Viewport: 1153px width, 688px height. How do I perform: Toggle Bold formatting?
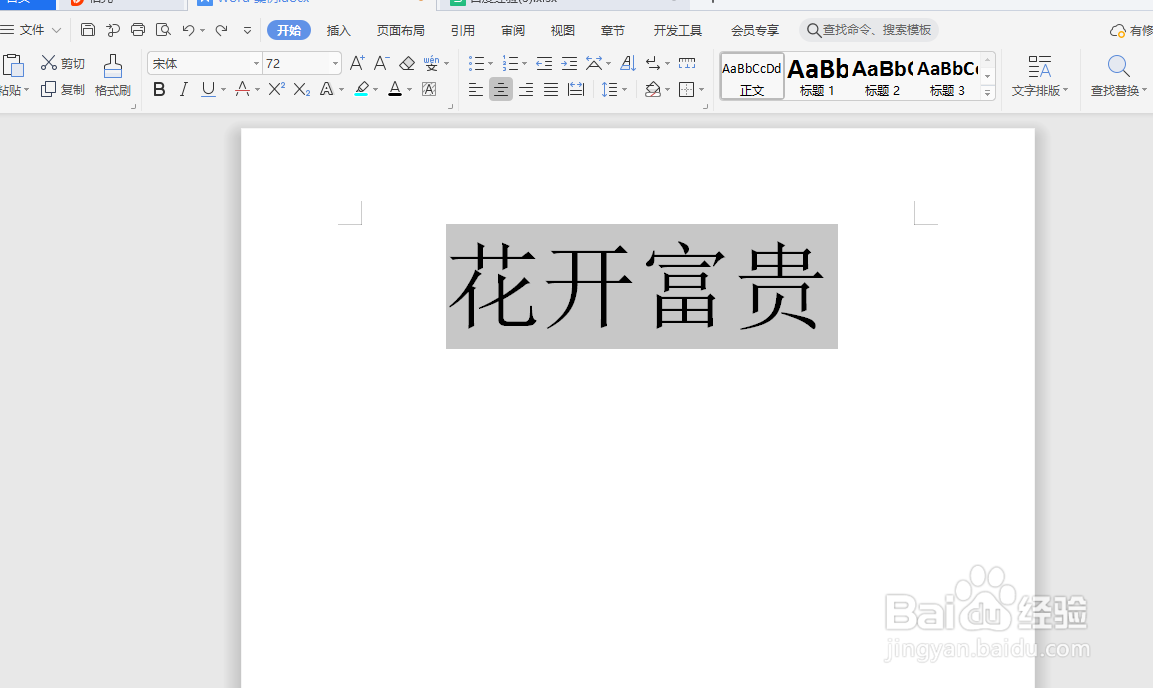[159, 90]
